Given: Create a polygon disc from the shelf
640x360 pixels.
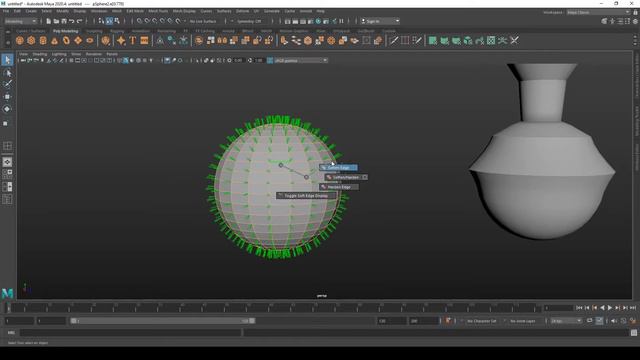Looking at the screenshot, I should pos(90,40).
